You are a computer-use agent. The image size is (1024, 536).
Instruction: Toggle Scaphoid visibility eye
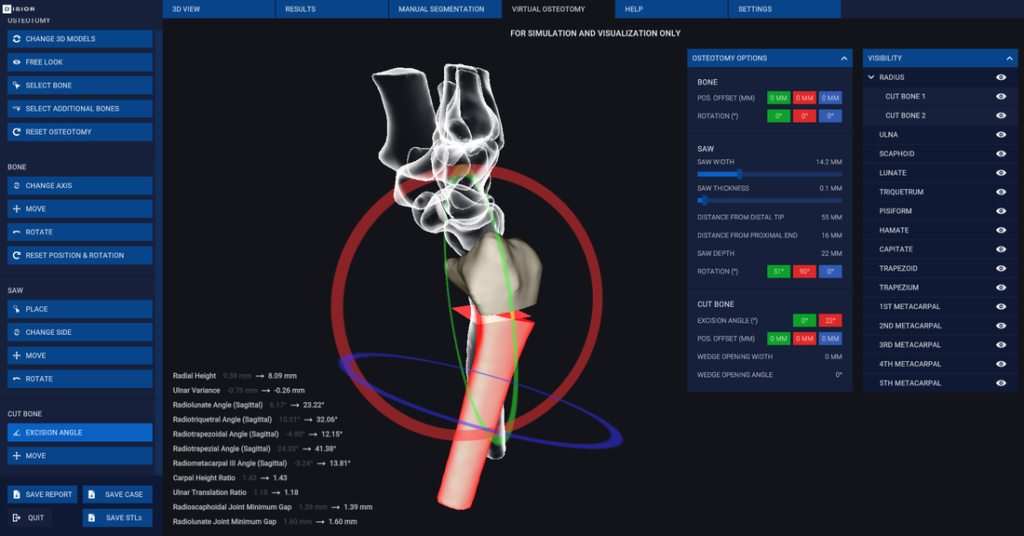coord(1001,153)
